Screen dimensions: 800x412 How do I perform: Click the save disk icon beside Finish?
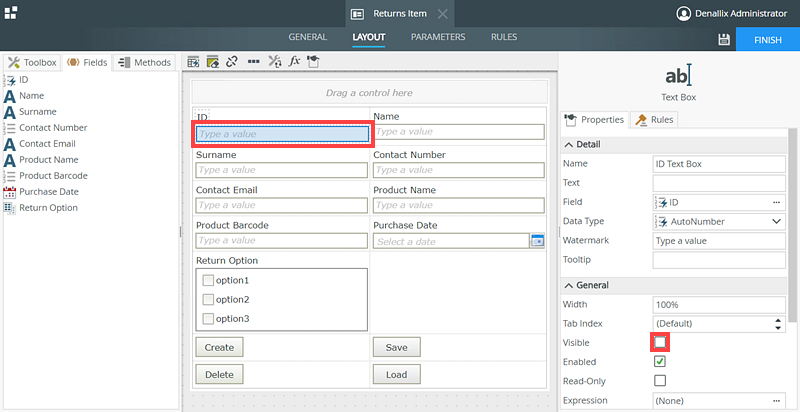tap(724, 39)
